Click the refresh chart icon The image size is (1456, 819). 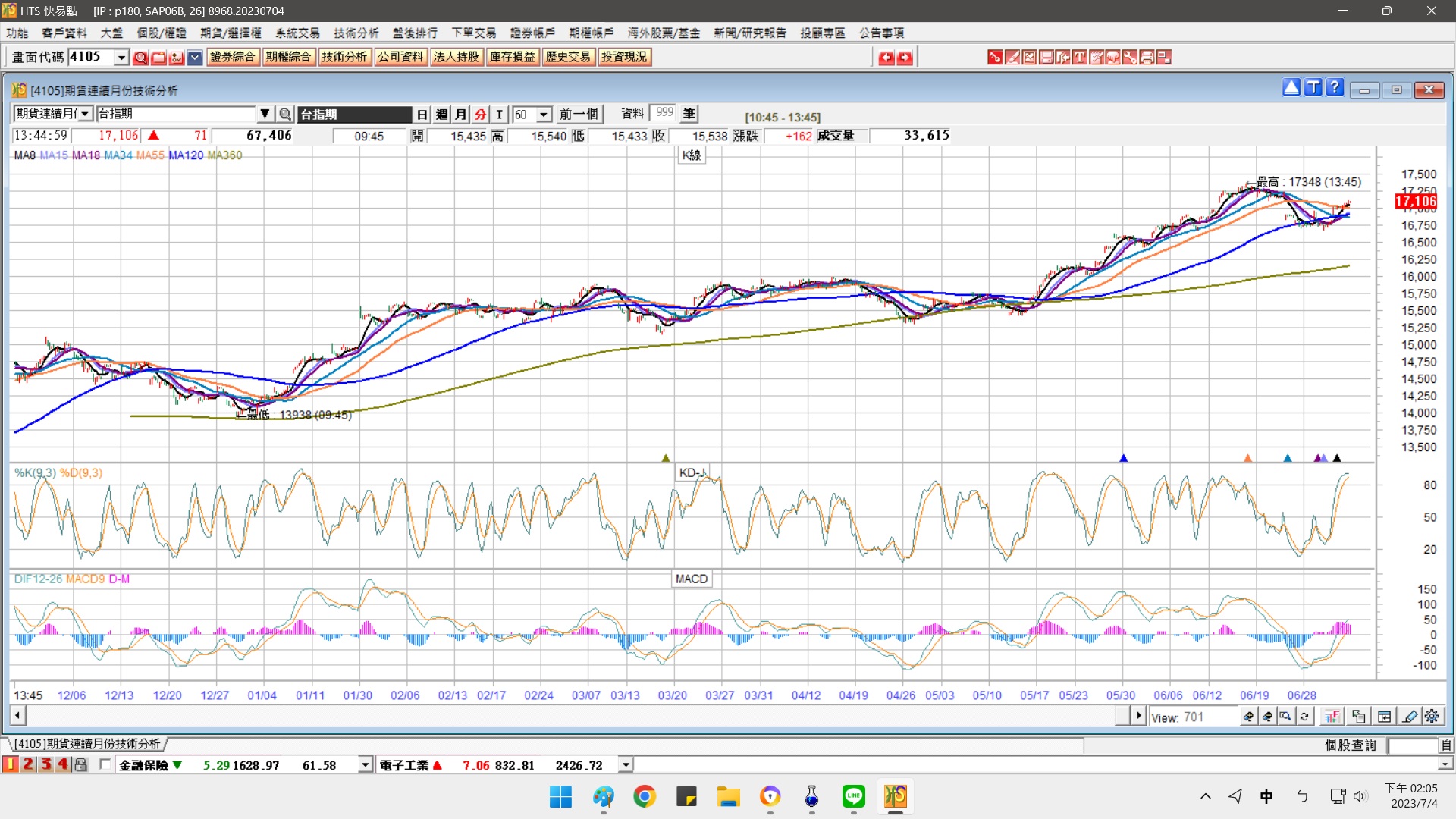(x=1304, y=717)
